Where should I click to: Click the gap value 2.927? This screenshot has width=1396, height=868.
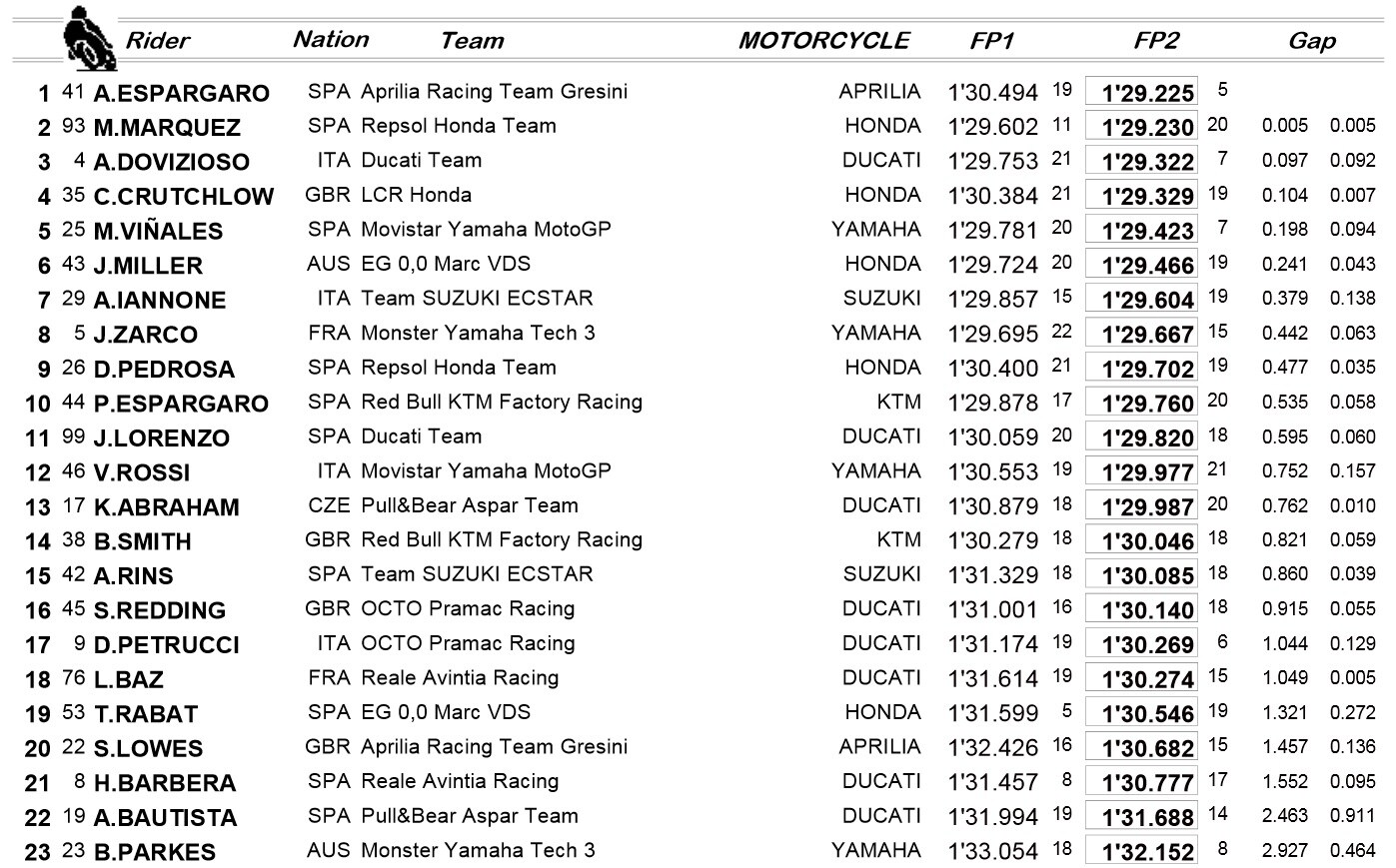click(1284, 851)
